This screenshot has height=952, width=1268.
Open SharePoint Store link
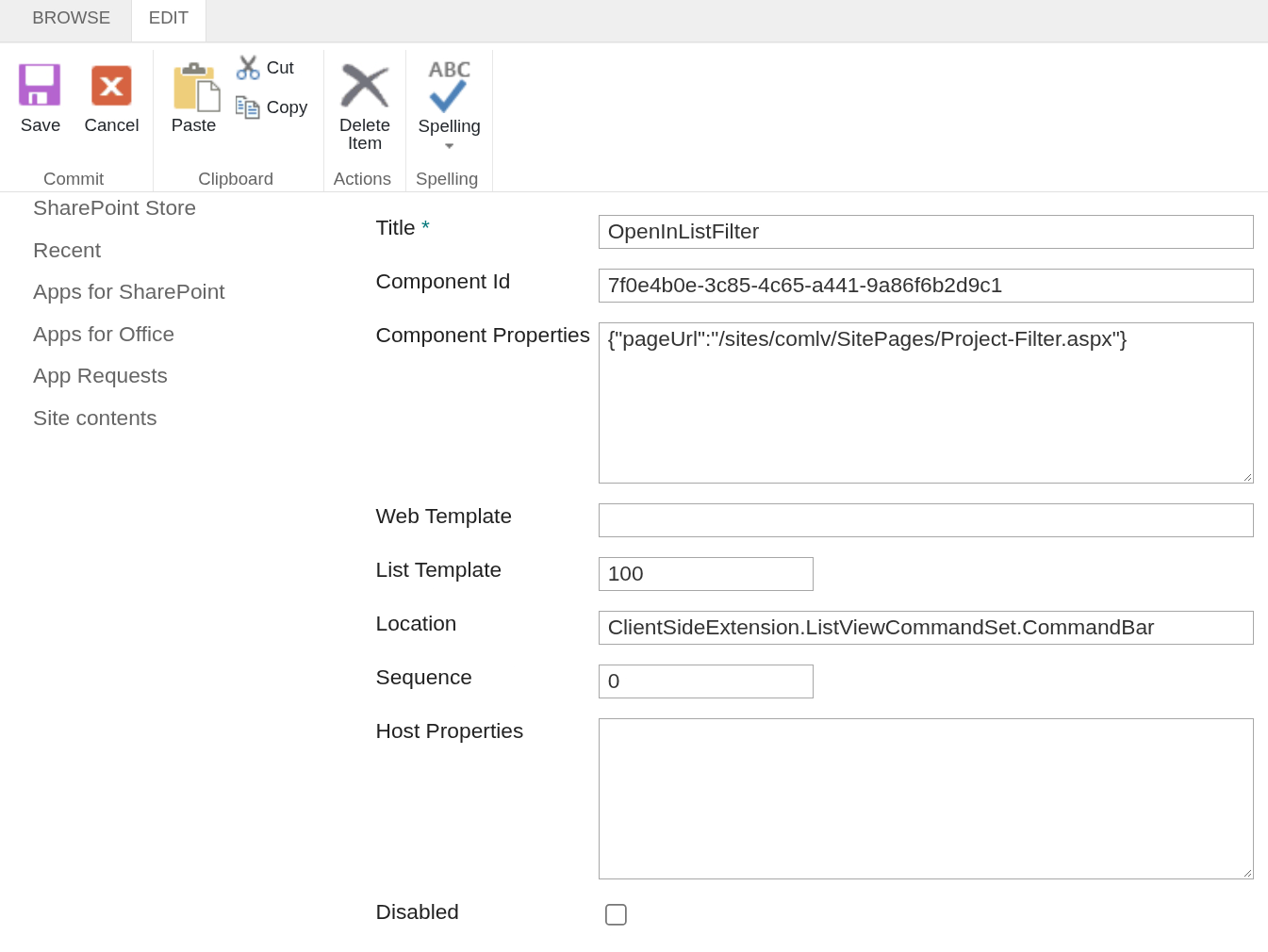point(114,208)
